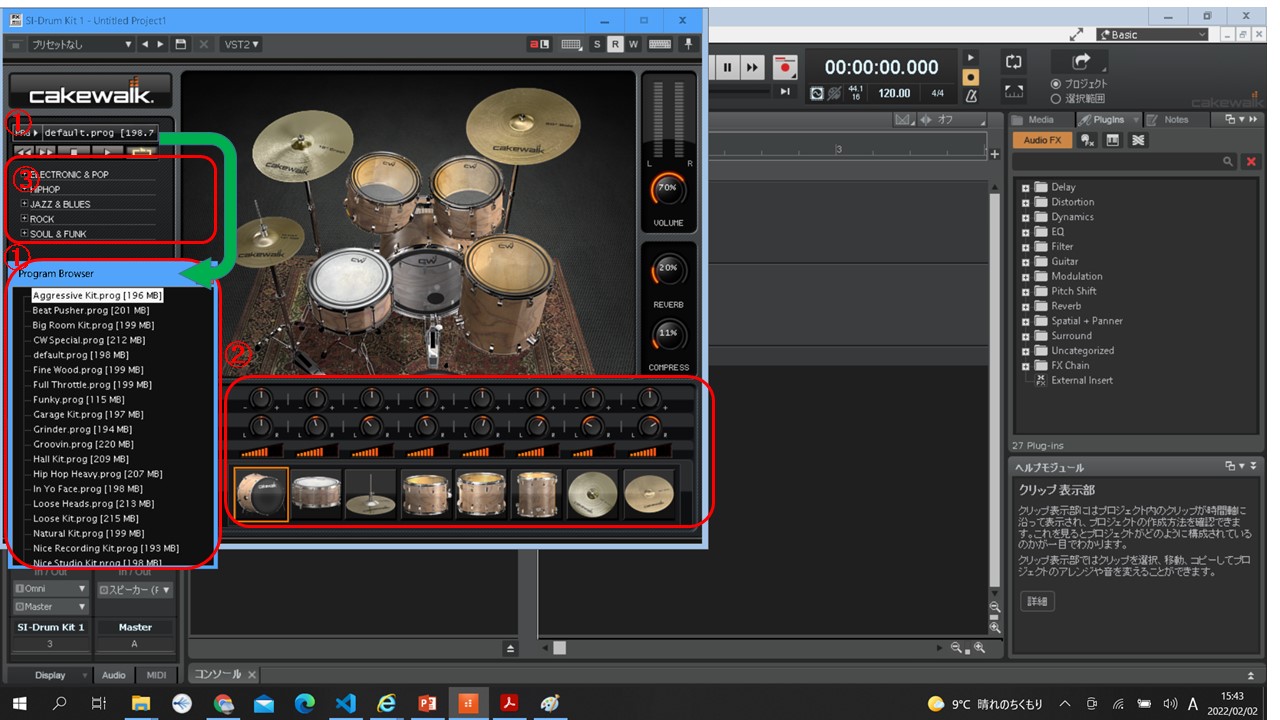Adjust the COMPRESS knob at 11%

(667, 333)
